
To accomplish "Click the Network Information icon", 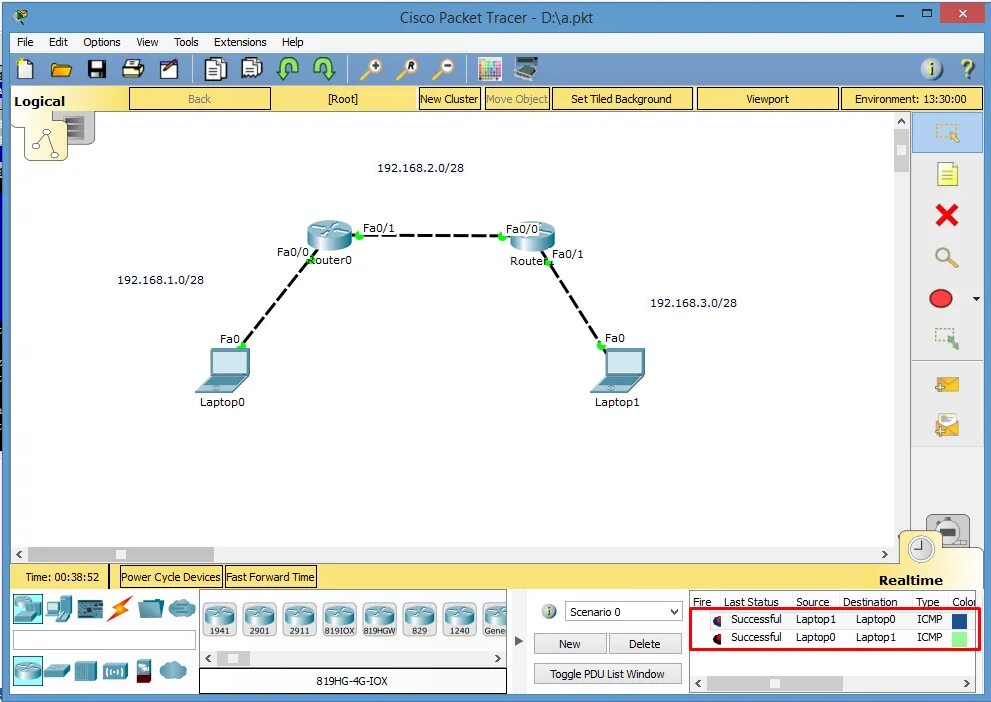I will [931, 69].
